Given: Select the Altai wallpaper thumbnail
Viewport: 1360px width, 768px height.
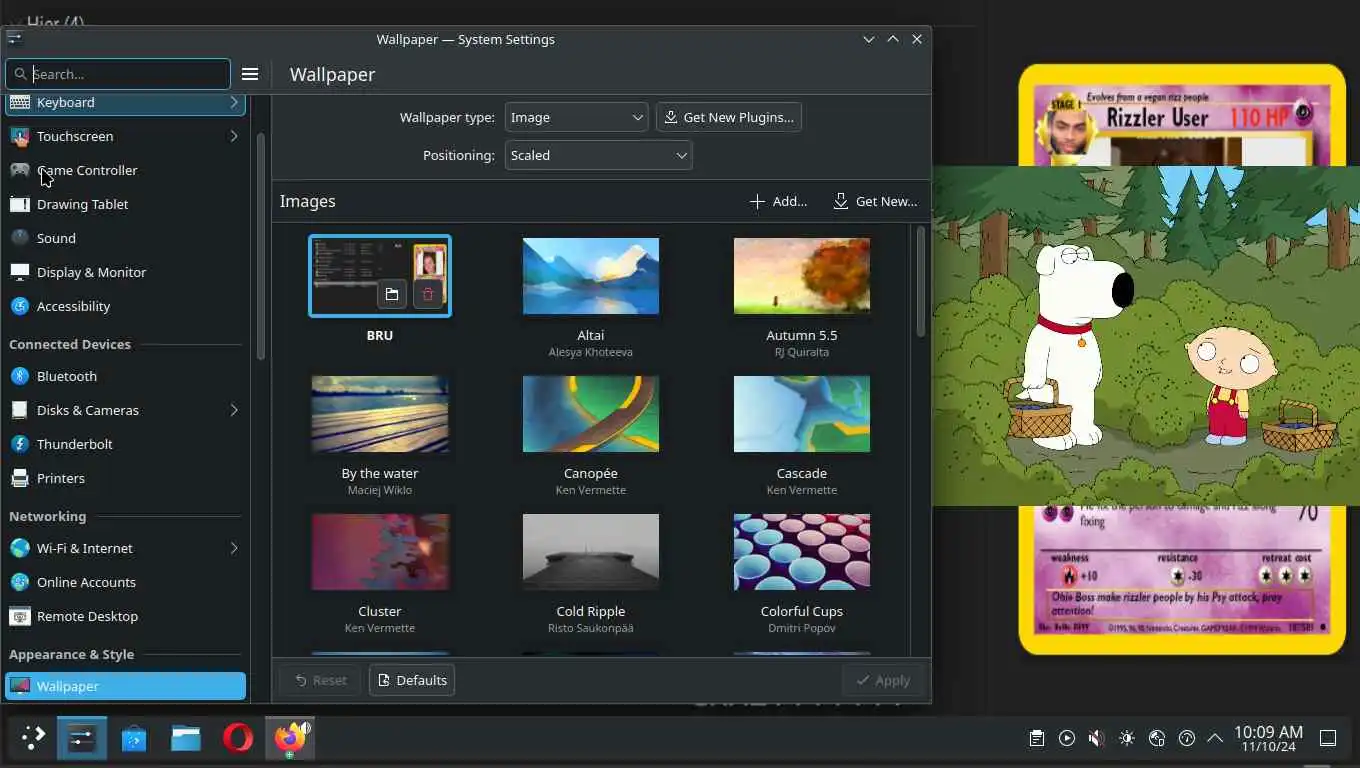Looking at the screenshot, I should 591,276.
